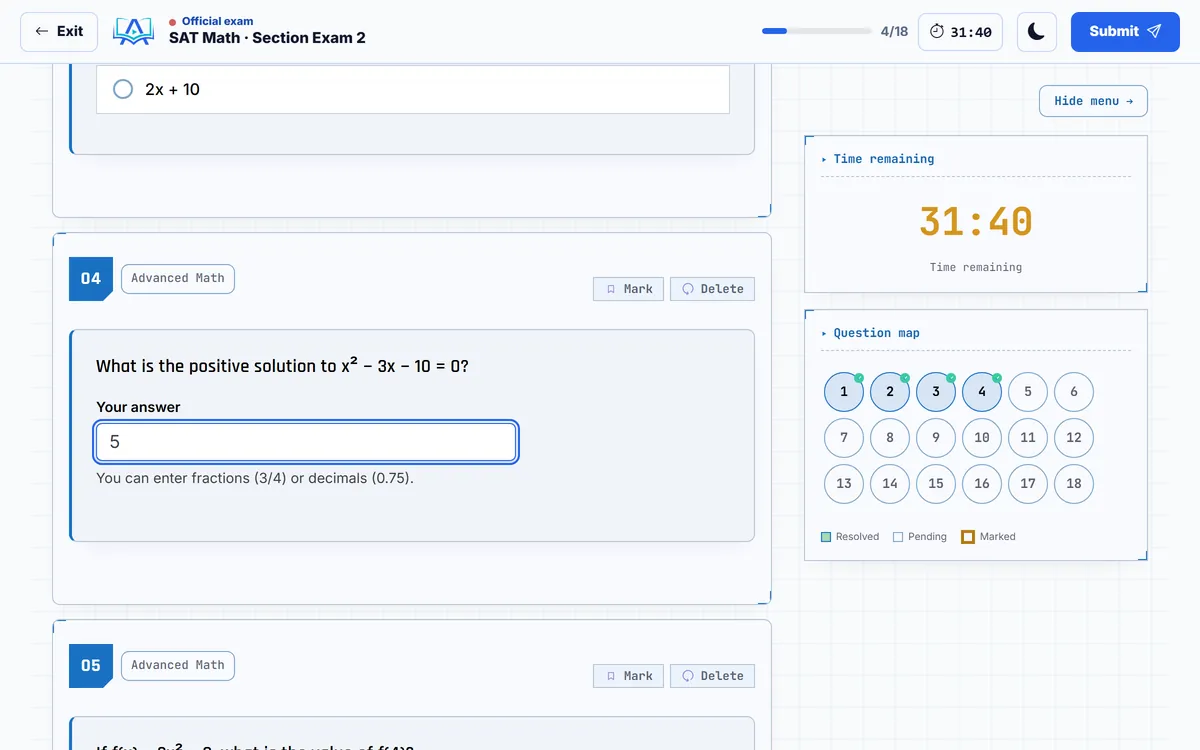This screenshot has height=750, width=1200.
Task: Click the exam progress bar
Action: pos(817,31)
